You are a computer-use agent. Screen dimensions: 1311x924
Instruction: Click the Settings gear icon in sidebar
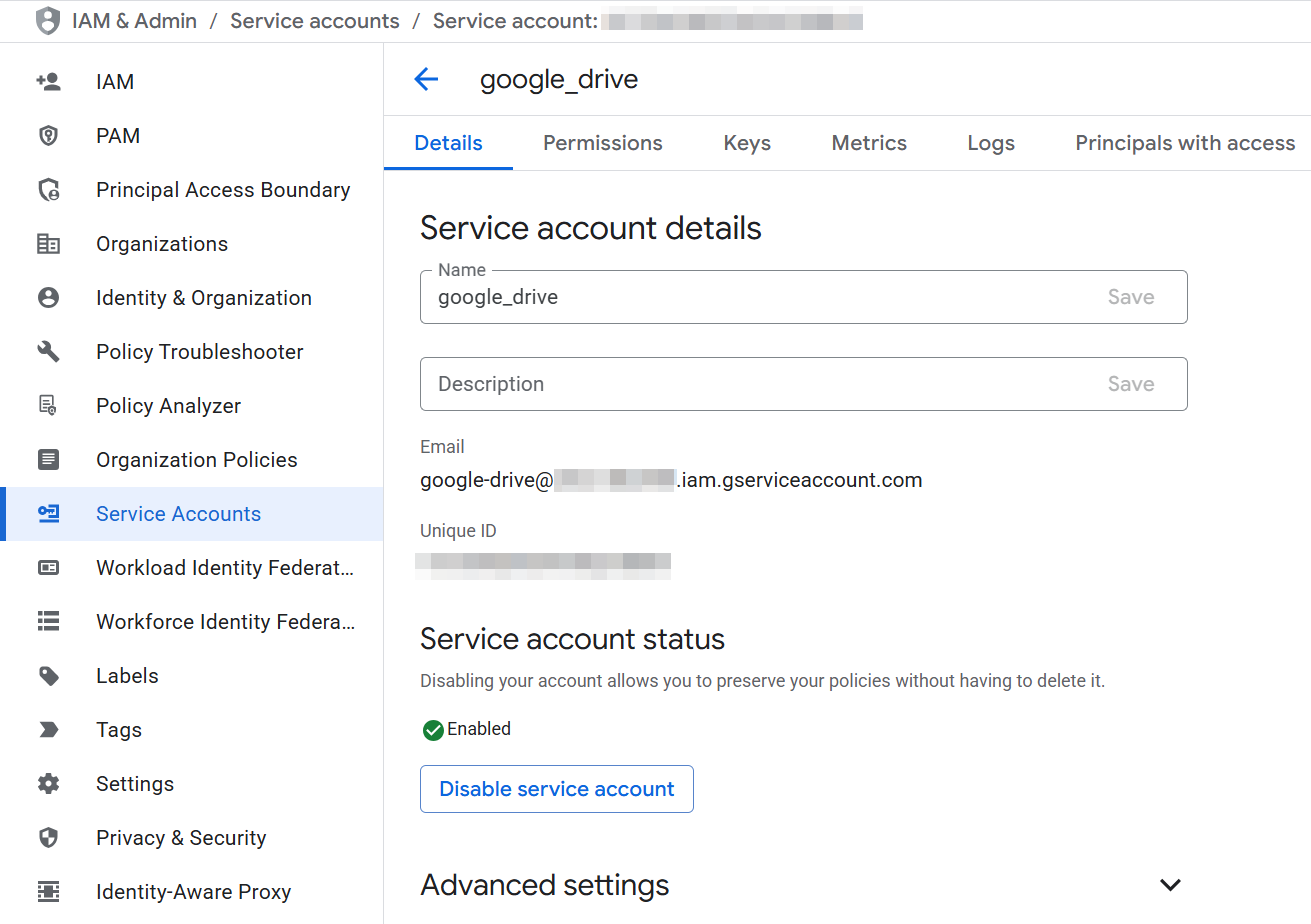click(x=49, y=783)
